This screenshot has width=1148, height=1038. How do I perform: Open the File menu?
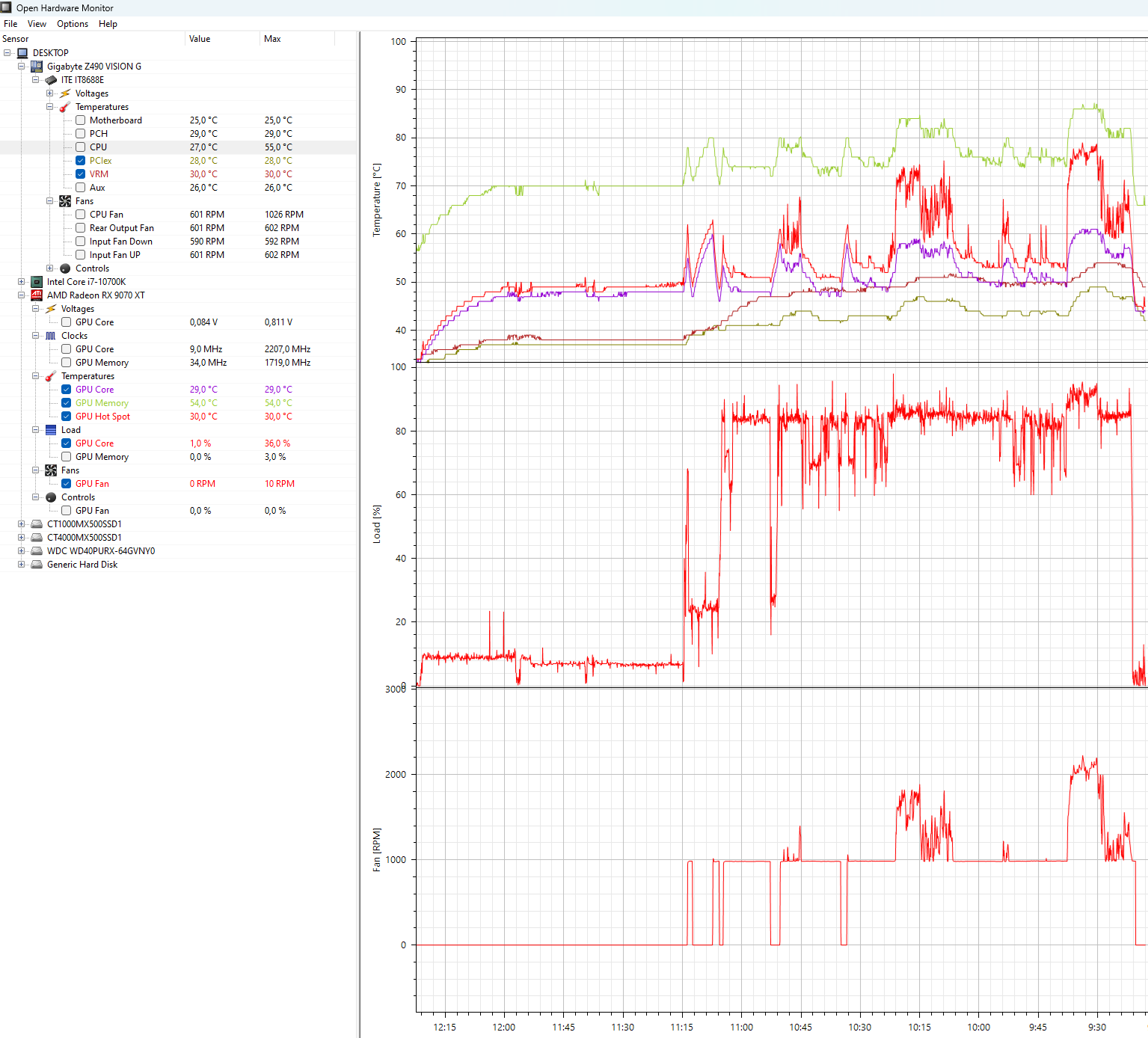click(x=10, y=24)
